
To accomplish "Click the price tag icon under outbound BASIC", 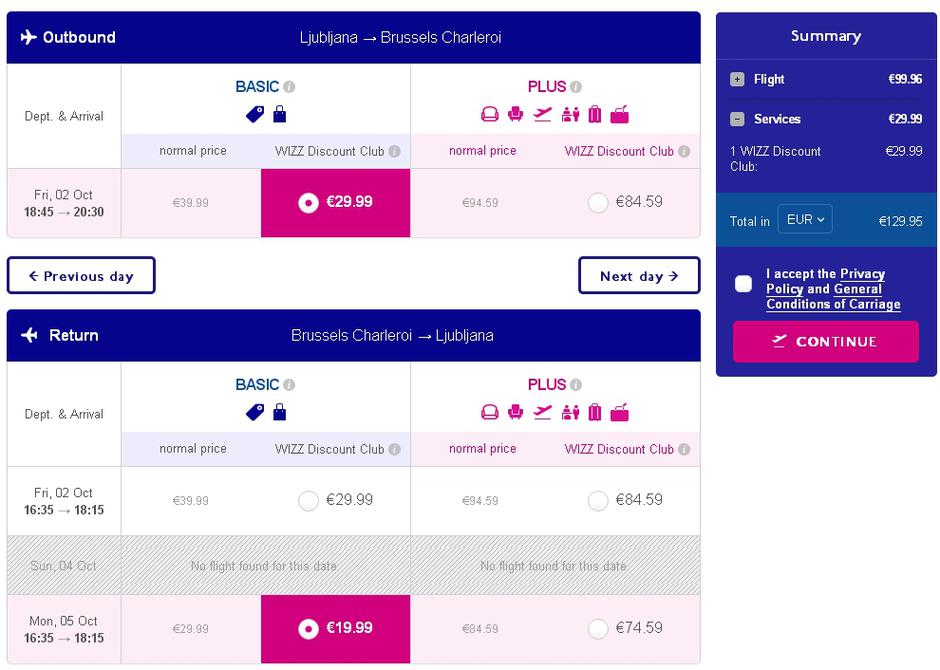I will point(255,114).
